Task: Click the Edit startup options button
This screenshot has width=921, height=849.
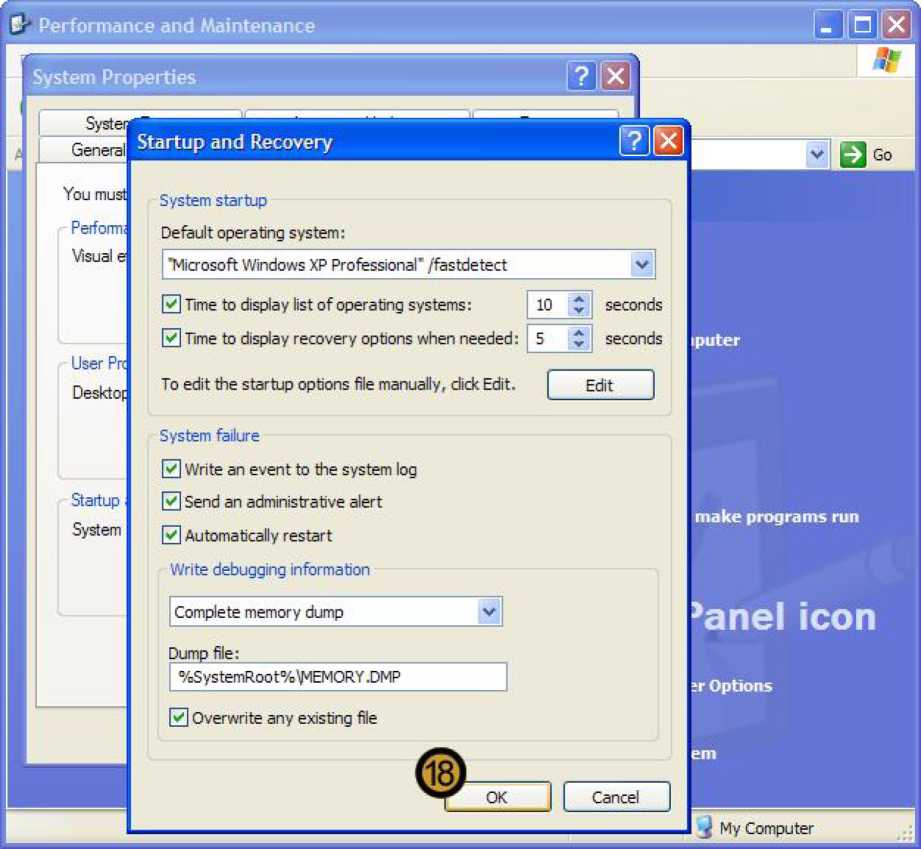Action: point(600,385)
